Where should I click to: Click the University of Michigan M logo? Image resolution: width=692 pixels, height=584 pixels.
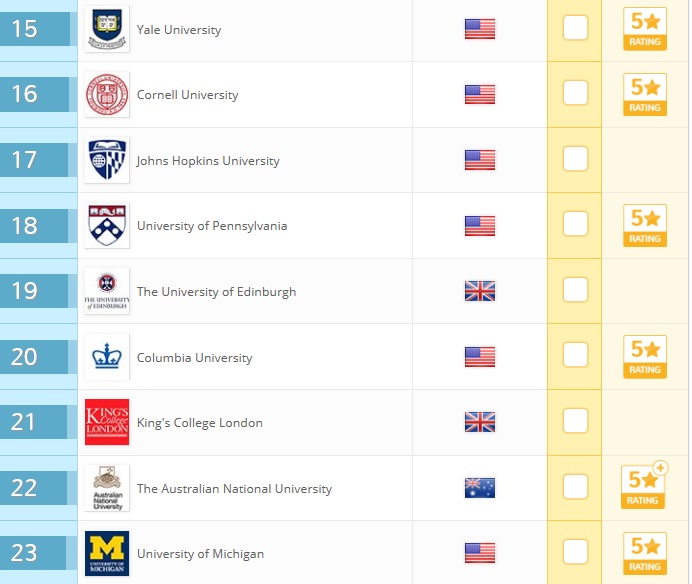pos(107,554)
